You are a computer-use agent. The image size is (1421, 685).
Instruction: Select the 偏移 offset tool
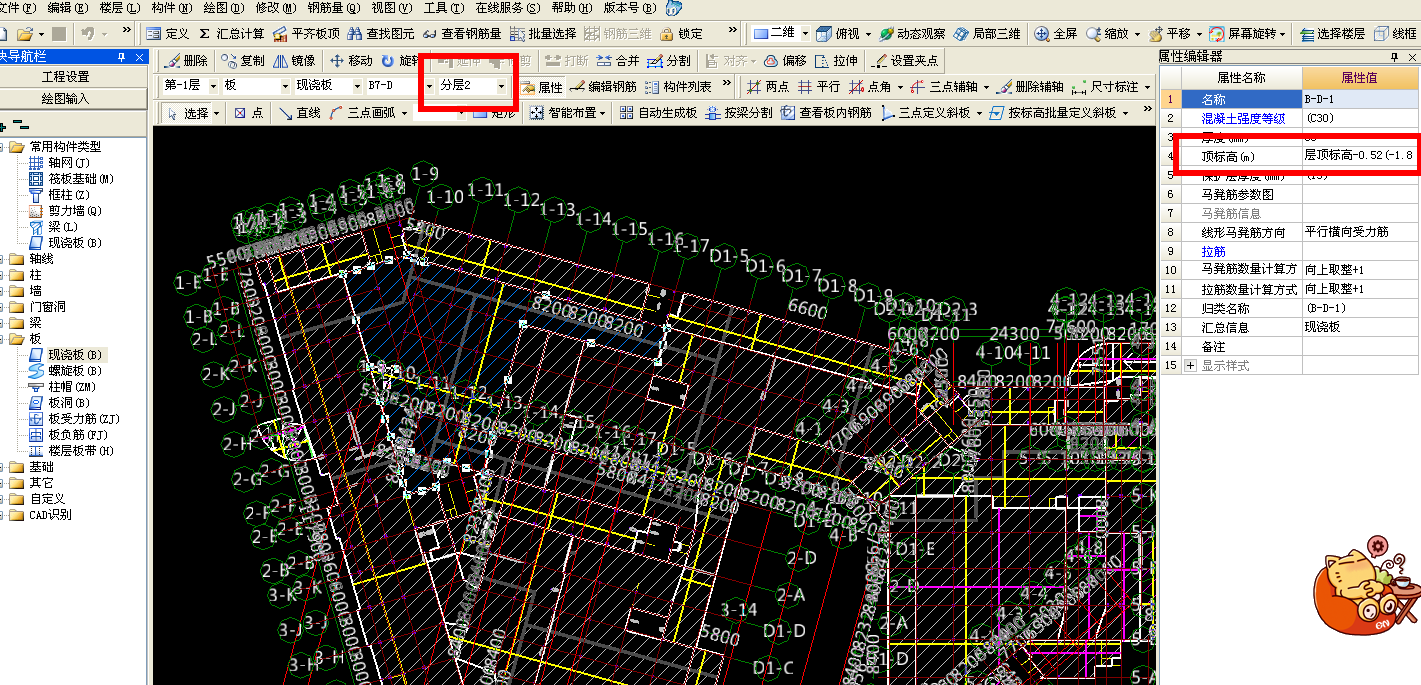point(785,61)
